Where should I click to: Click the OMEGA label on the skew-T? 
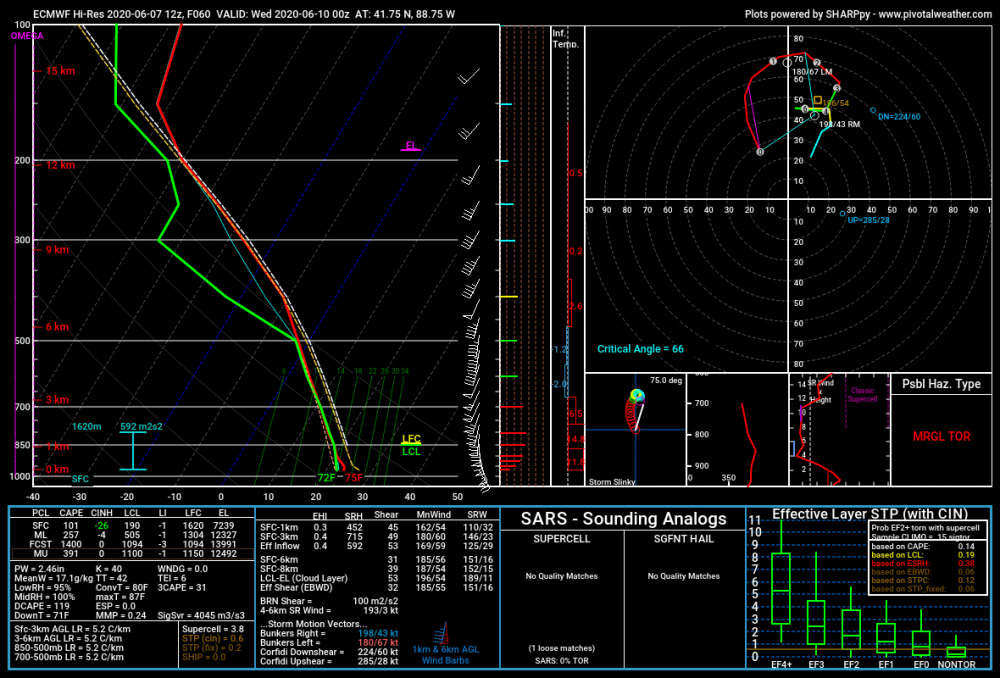point(27,36)
